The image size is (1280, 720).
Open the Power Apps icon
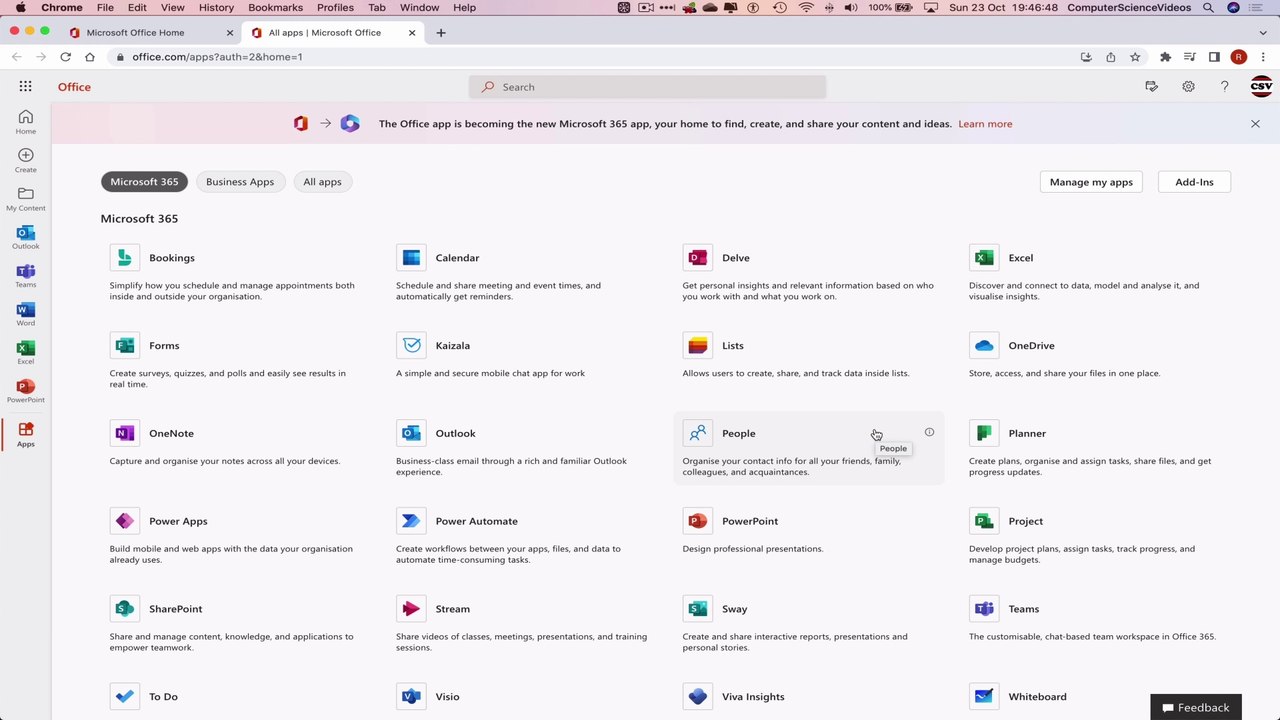[124, 521]
